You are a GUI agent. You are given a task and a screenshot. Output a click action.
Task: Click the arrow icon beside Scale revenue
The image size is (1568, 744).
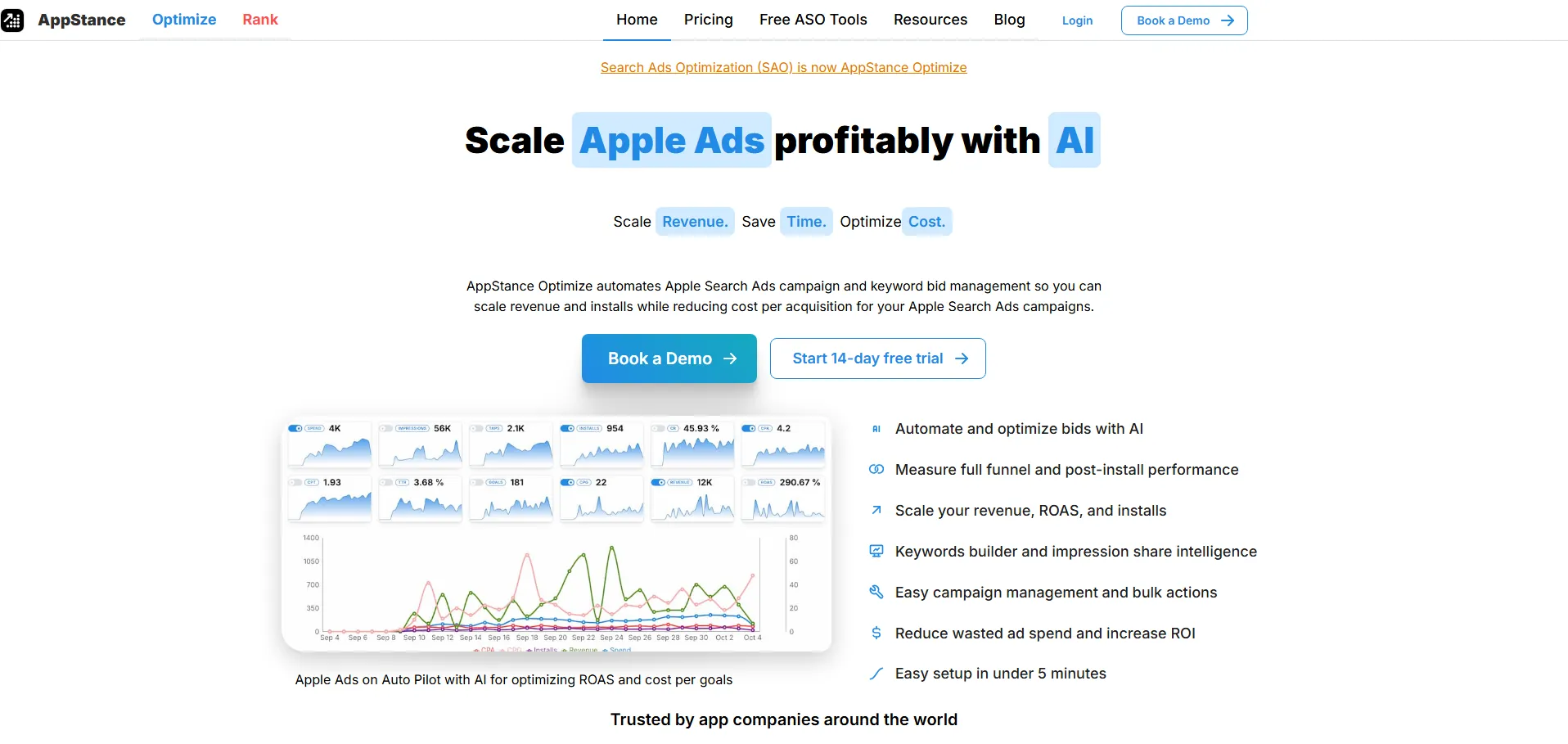(876, 511)
